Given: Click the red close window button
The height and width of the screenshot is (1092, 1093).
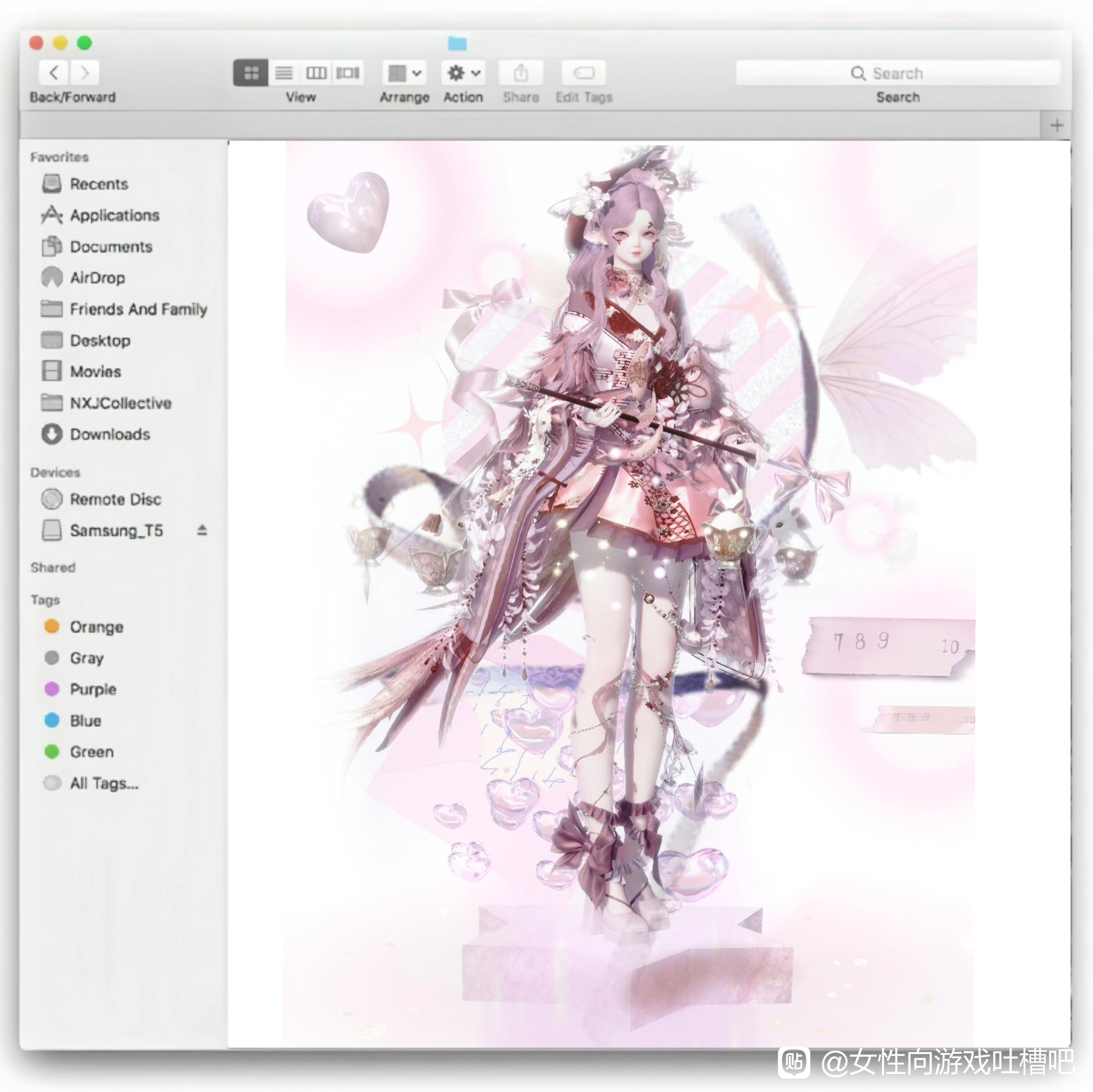Looking at the screenshot, I should pyautogui.click(x=36, y=42).
